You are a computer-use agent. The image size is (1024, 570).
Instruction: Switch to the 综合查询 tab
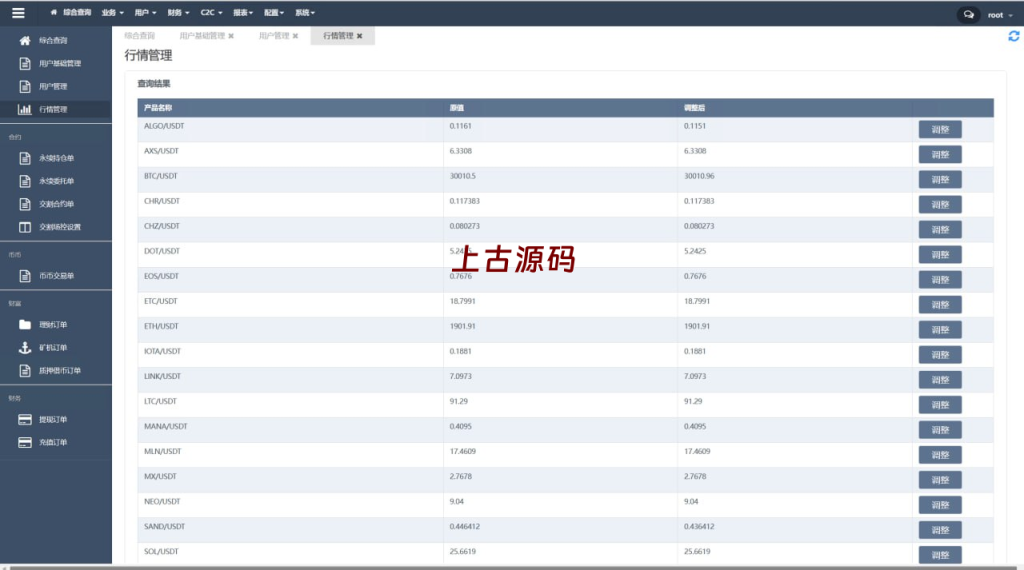click(x=140, y=36)
